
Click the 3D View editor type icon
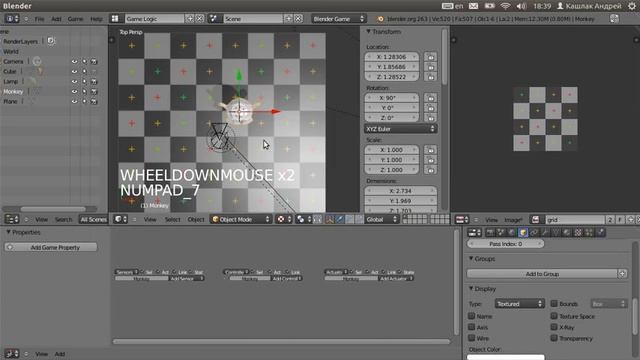[x=120, y=219]
